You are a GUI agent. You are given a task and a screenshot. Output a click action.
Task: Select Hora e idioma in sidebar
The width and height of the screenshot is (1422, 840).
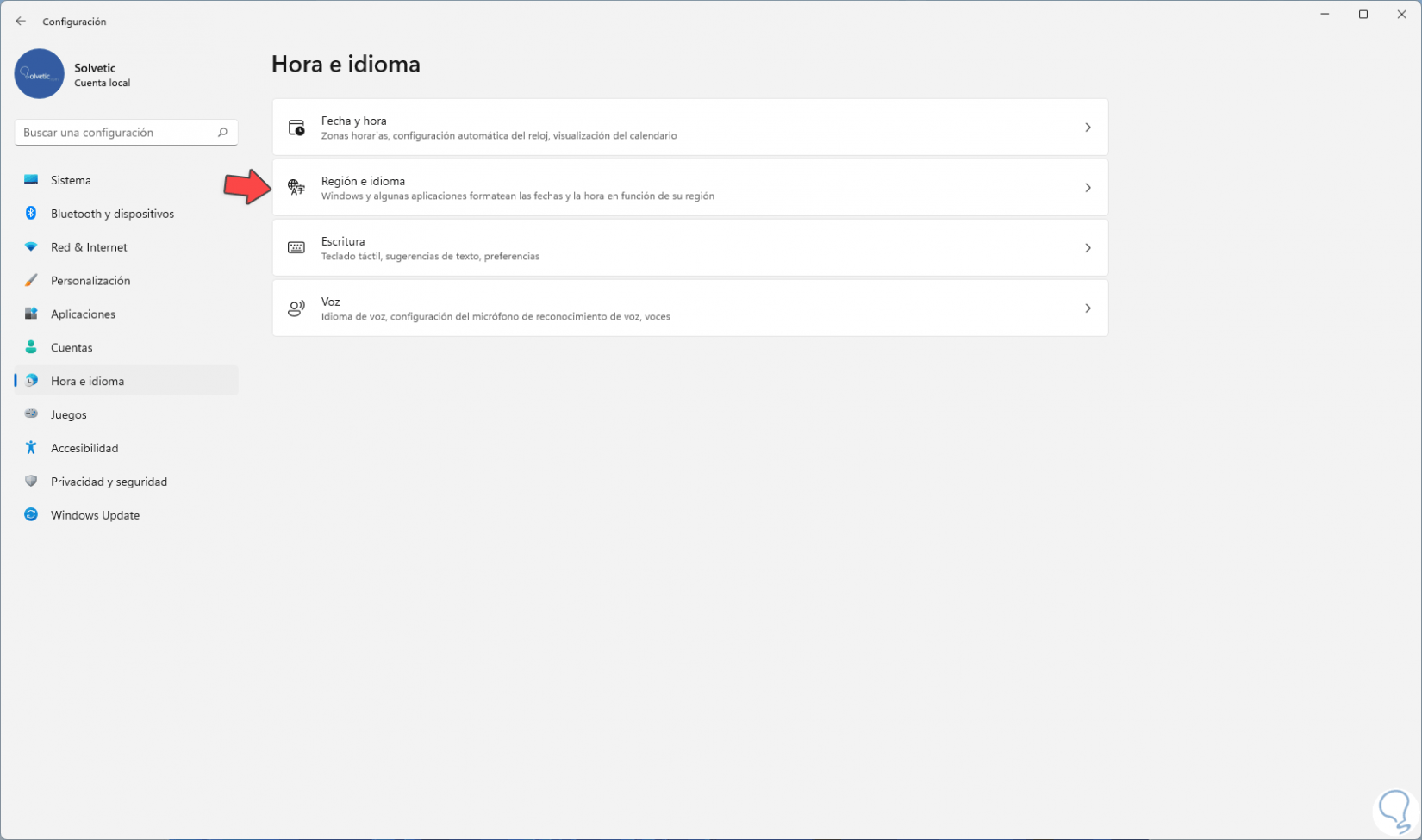(87, 381)
